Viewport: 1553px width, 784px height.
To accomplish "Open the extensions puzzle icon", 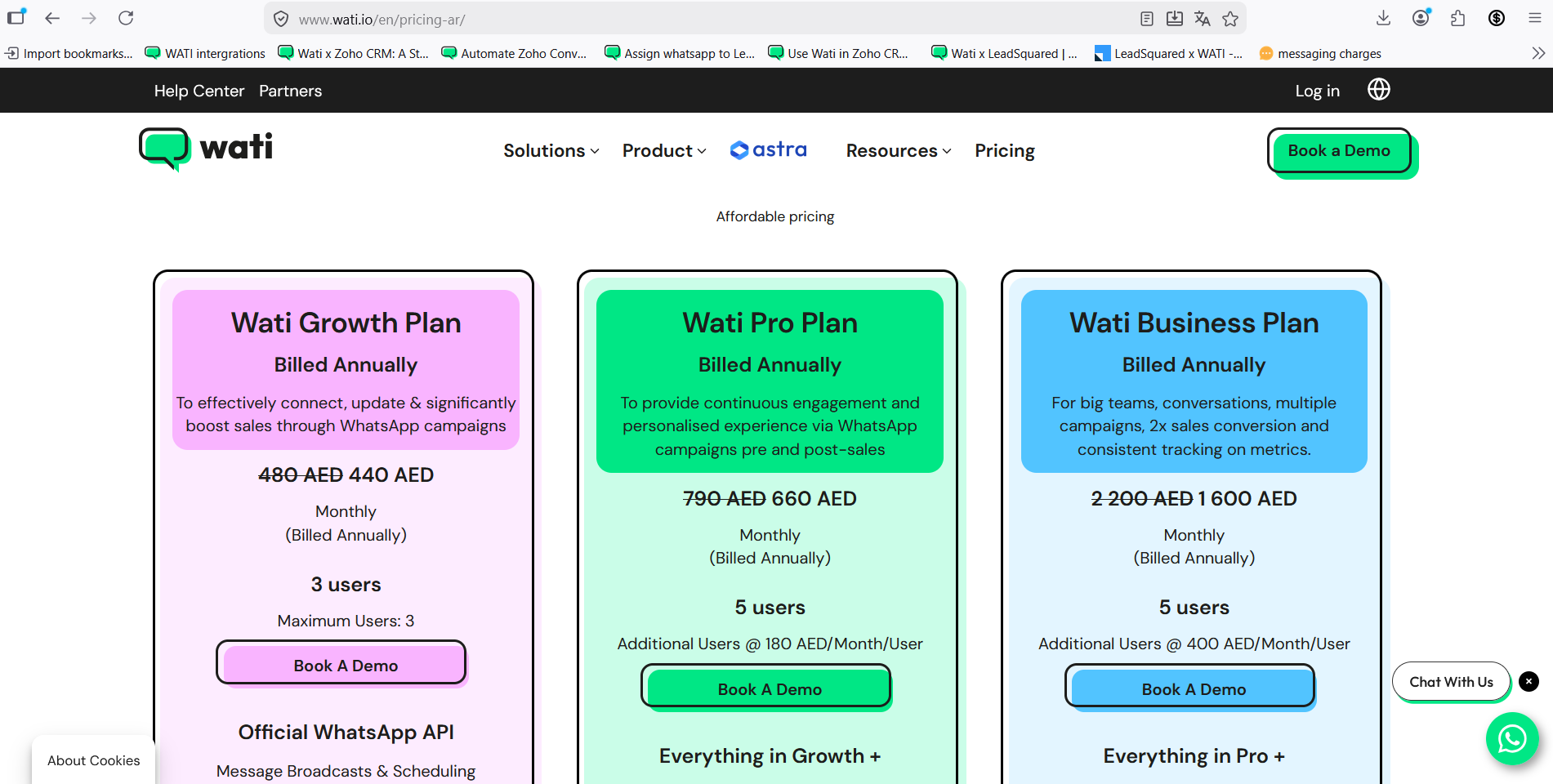I will click(x=1458, y=18).
